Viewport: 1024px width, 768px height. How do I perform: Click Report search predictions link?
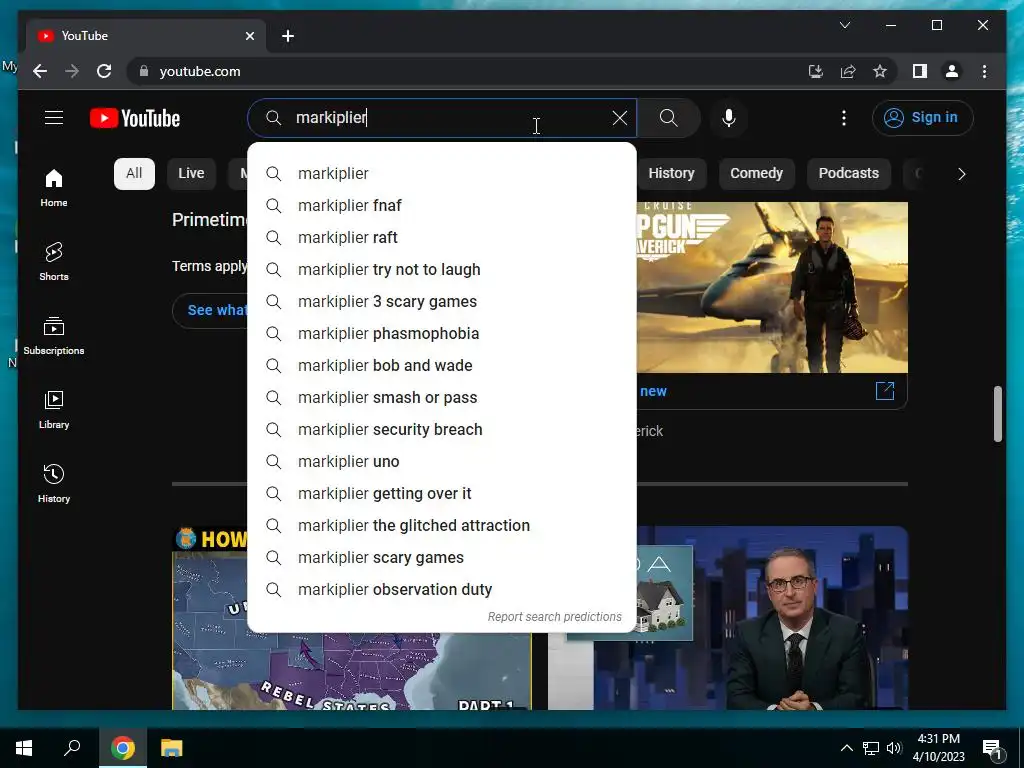(554, 616)
